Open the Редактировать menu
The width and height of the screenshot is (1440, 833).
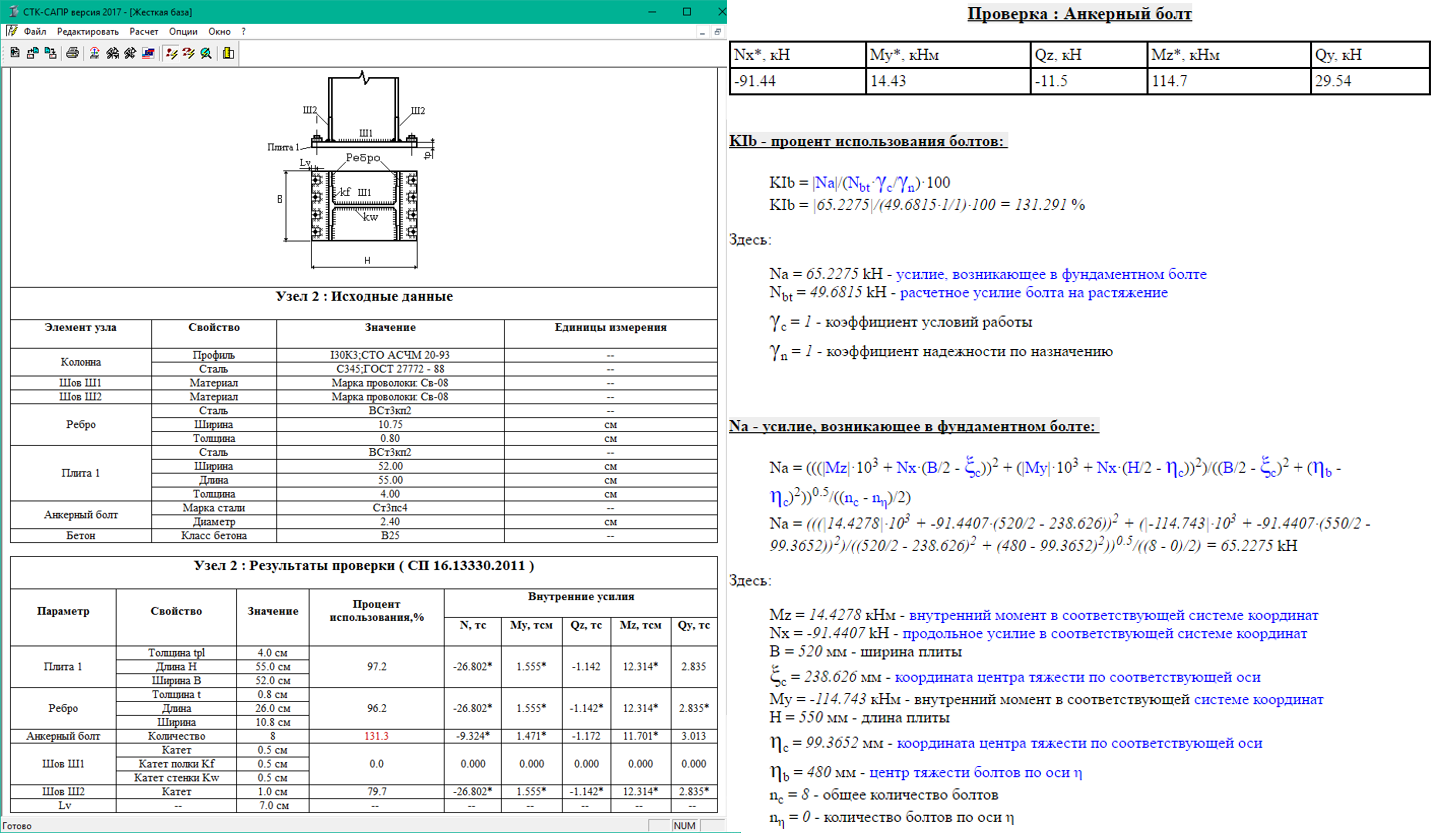(x=88, y=32)
